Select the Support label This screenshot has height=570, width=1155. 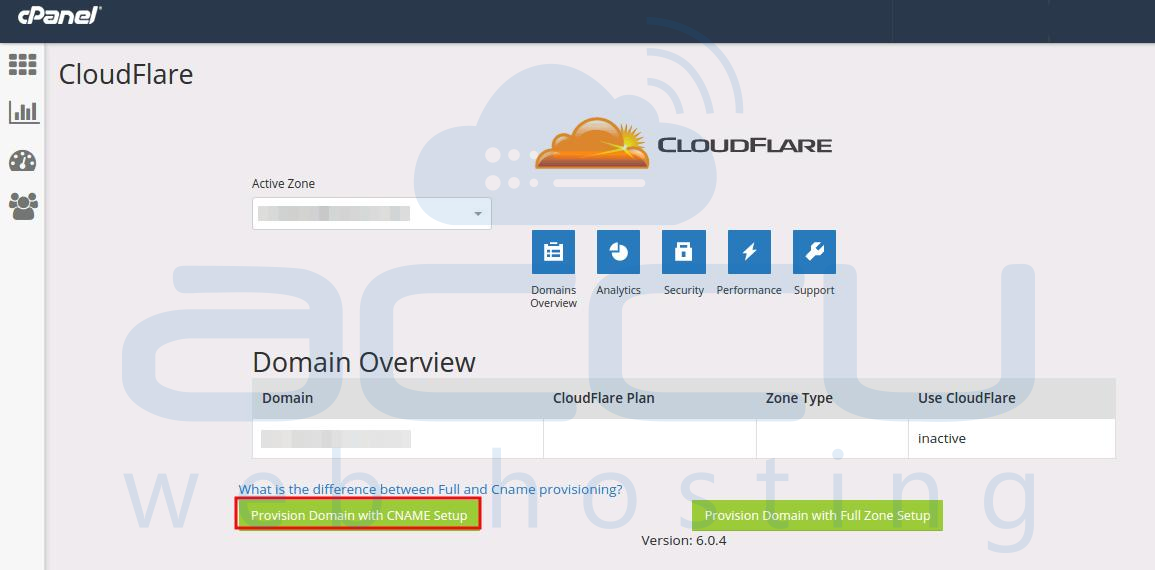point(814,290)
